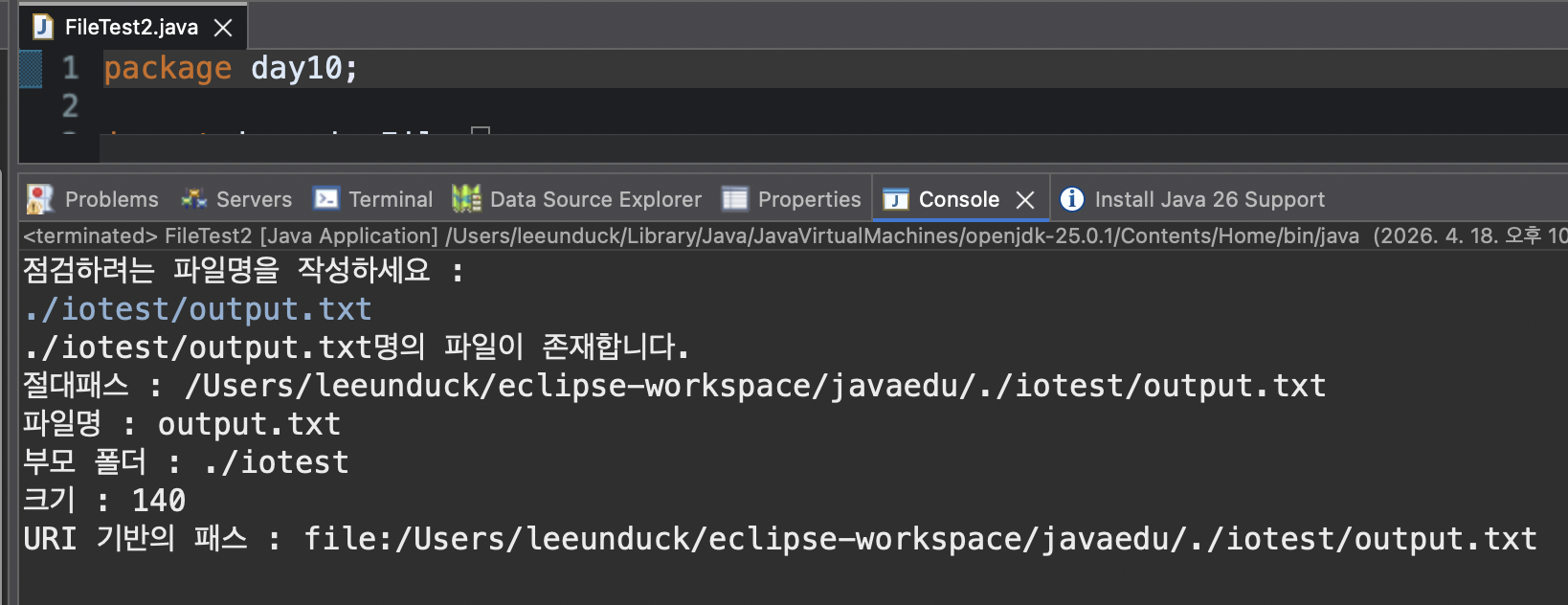The image size is (1568, 605).
Task: Switch to the Servers tab
Action: pos(236,199)
